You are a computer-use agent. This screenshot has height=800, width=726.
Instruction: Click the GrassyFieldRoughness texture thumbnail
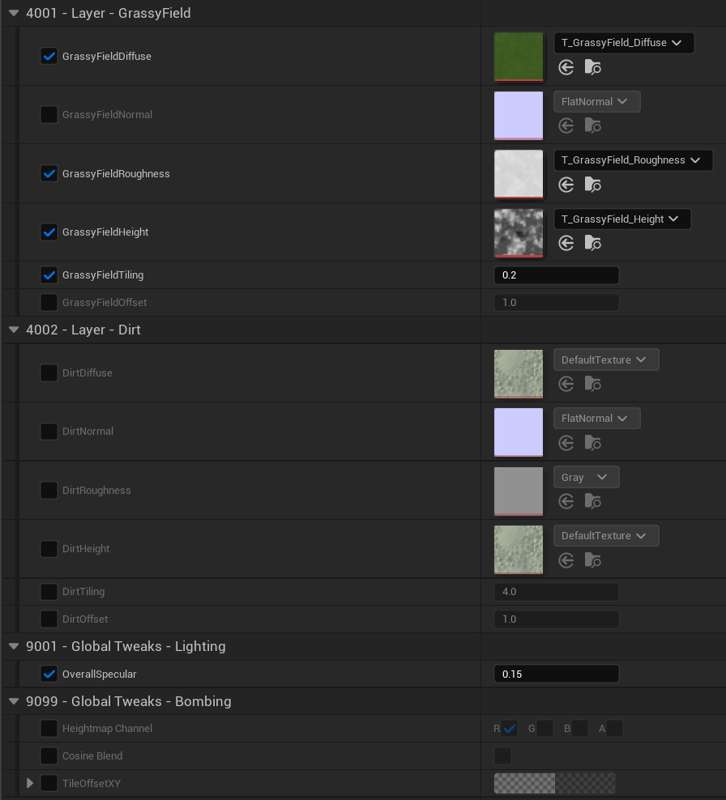pyautogui.click(x=518, y=174)
